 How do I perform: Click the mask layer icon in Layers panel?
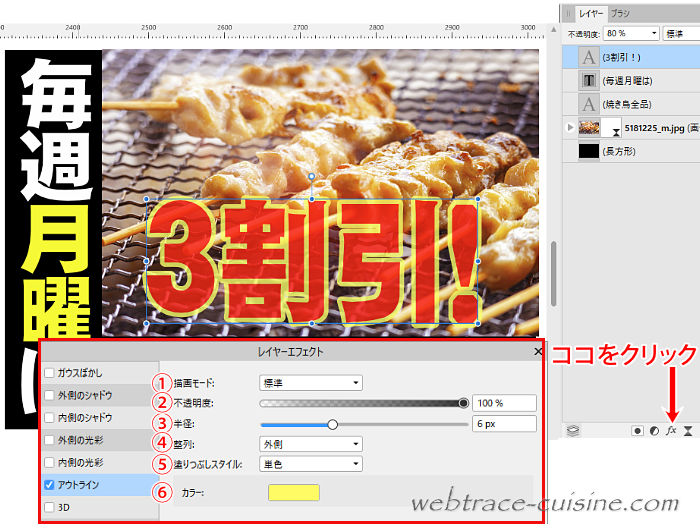(636, 431)
